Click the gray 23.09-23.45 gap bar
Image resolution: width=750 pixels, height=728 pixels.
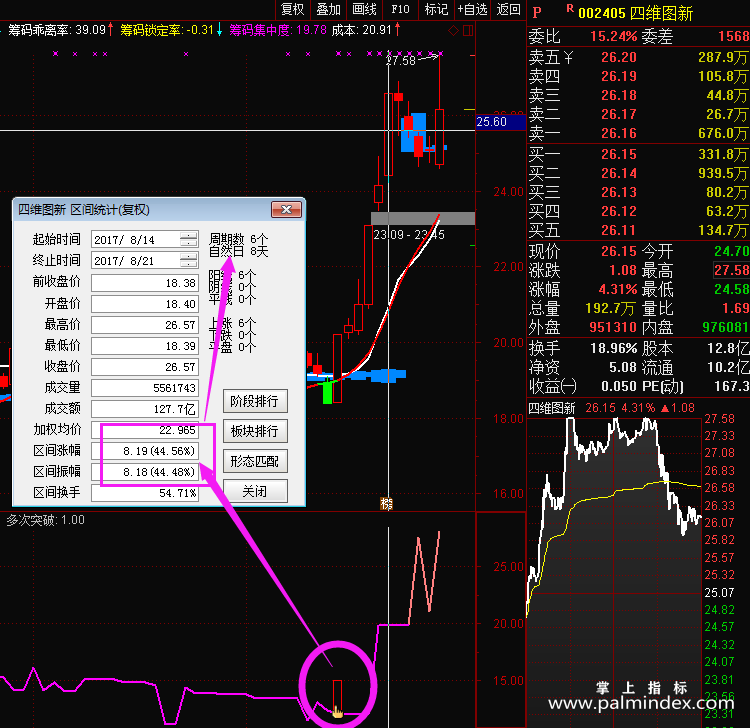click(x=423, y=219)
